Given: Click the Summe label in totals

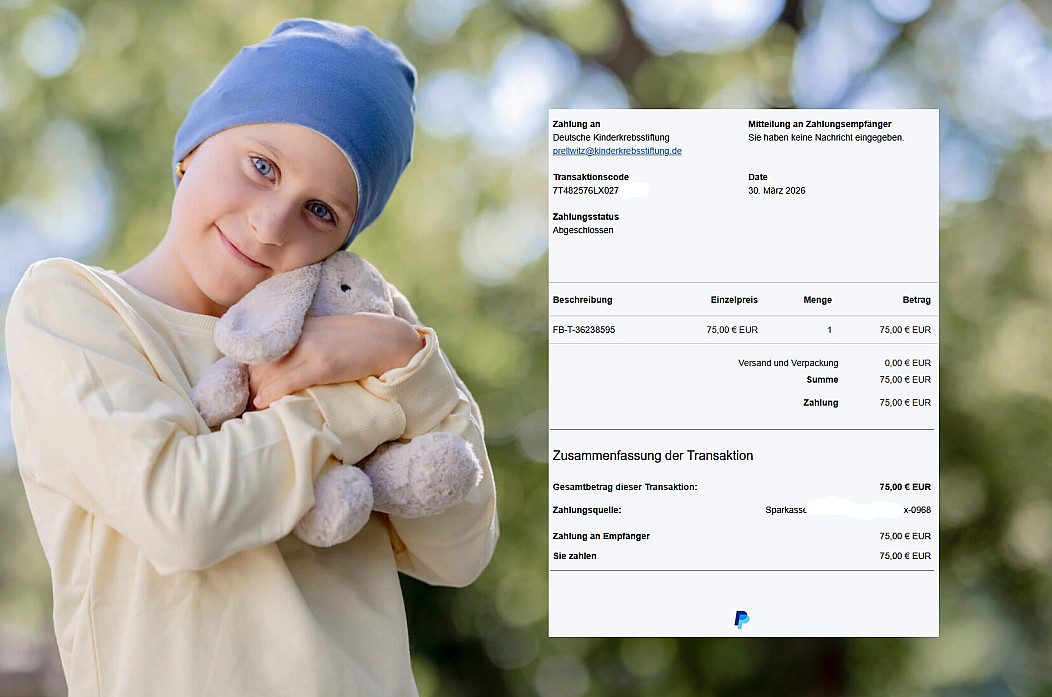Looking at the screenshot, I should tap(822, 380).
